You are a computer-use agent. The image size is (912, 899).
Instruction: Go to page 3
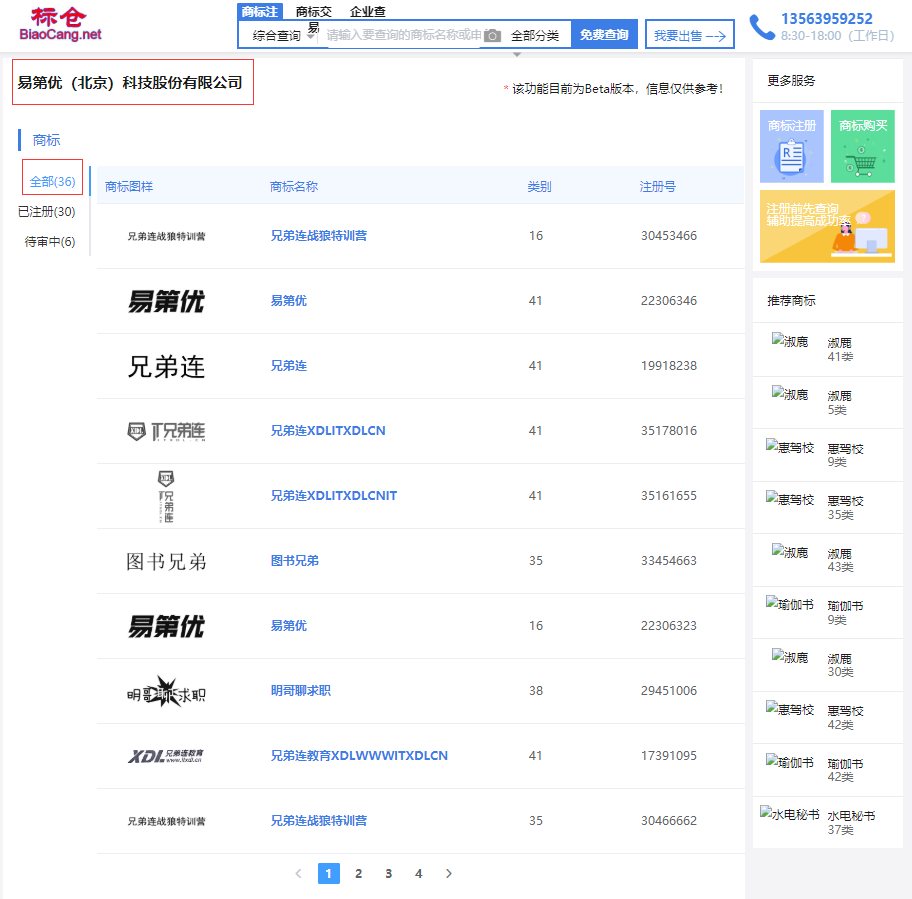[389, 873]
